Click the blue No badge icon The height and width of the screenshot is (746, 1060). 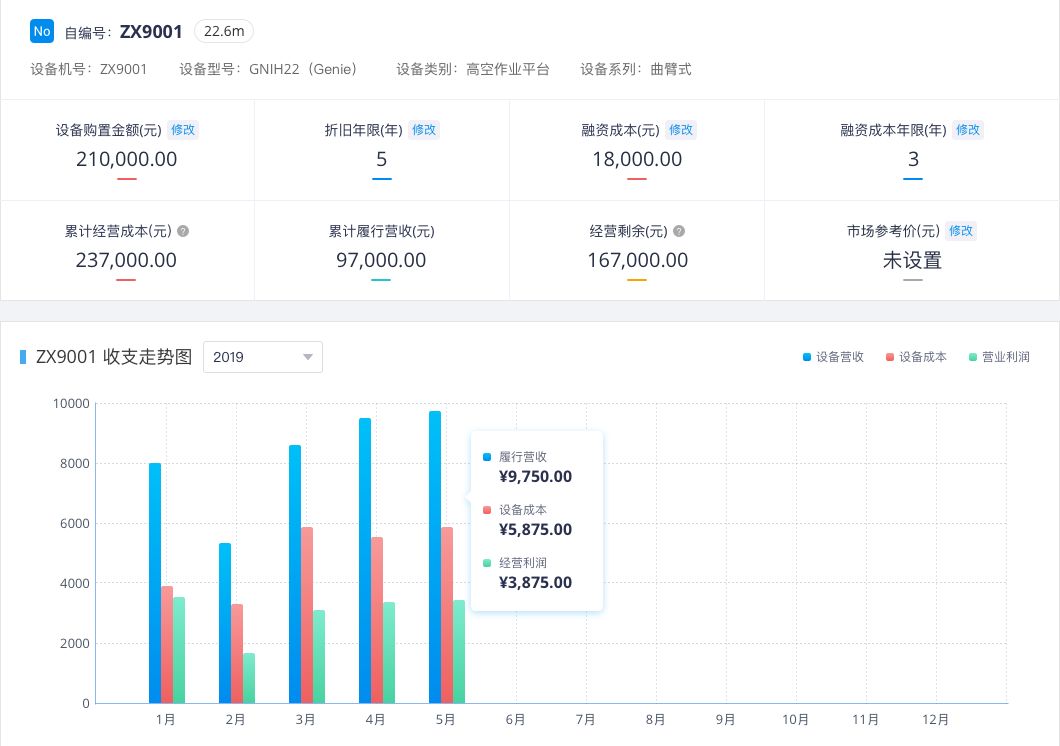[42, 31]
